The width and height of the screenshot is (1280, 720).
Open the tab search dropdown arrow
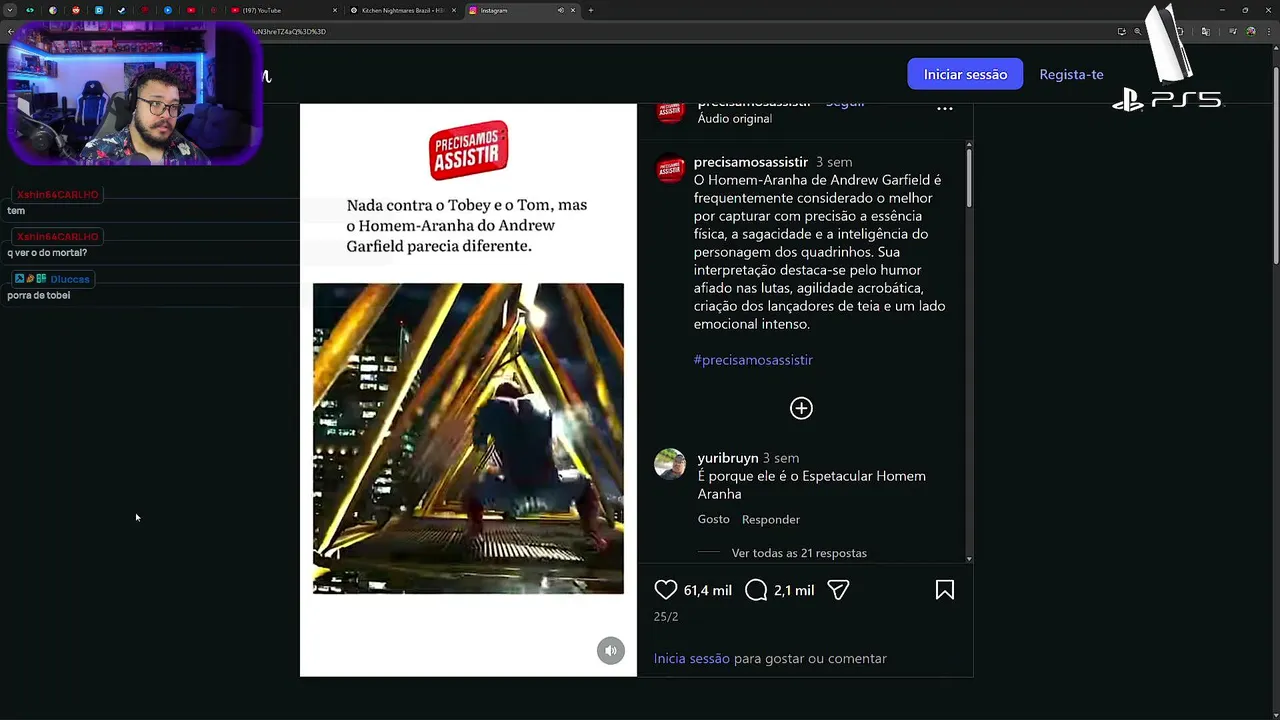tap(10, 10)
